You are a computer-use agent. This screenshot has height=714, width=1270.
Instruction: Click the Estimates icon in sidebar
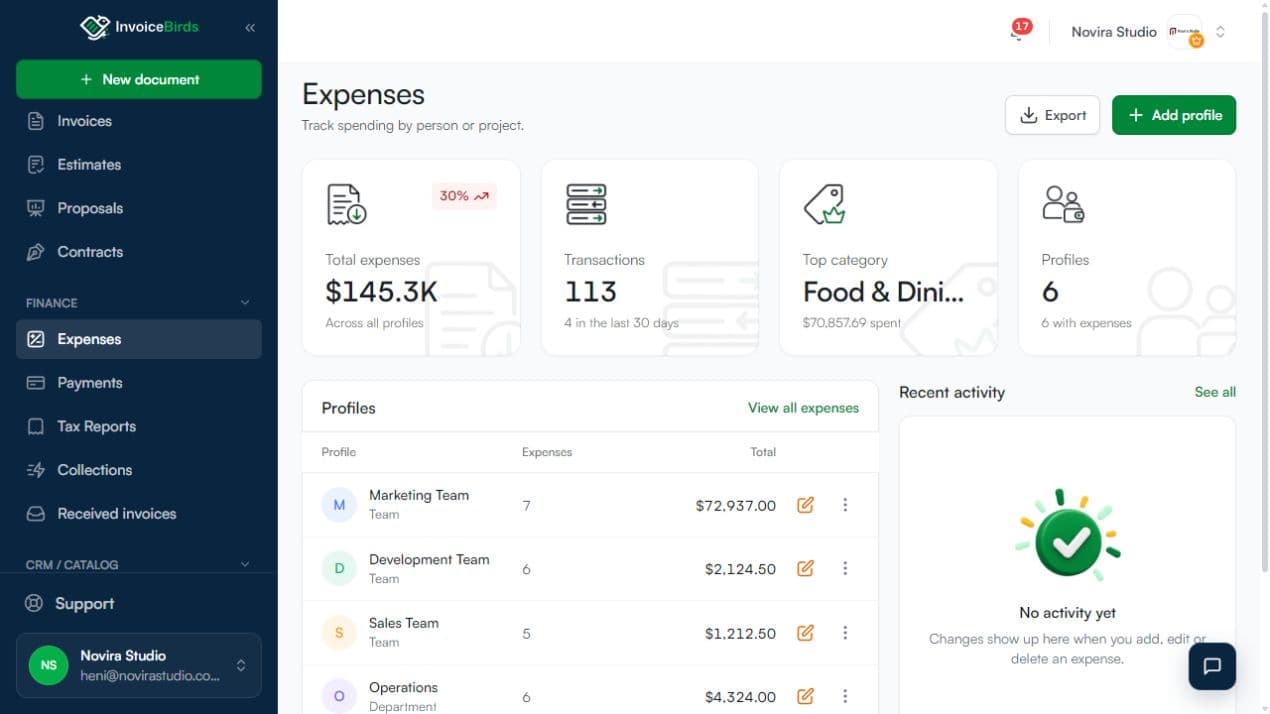pyautogui.click(x=36, y=164)
